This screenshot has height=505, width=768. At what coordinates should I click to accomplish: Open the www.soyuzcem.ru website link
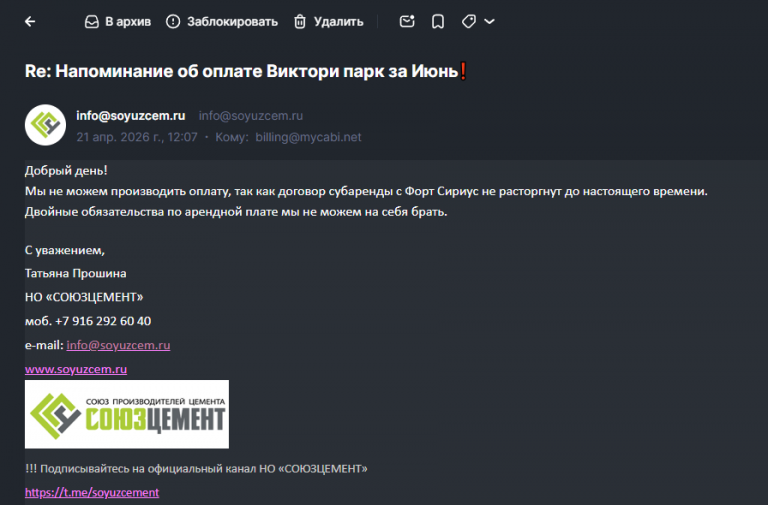click(76, 369)
